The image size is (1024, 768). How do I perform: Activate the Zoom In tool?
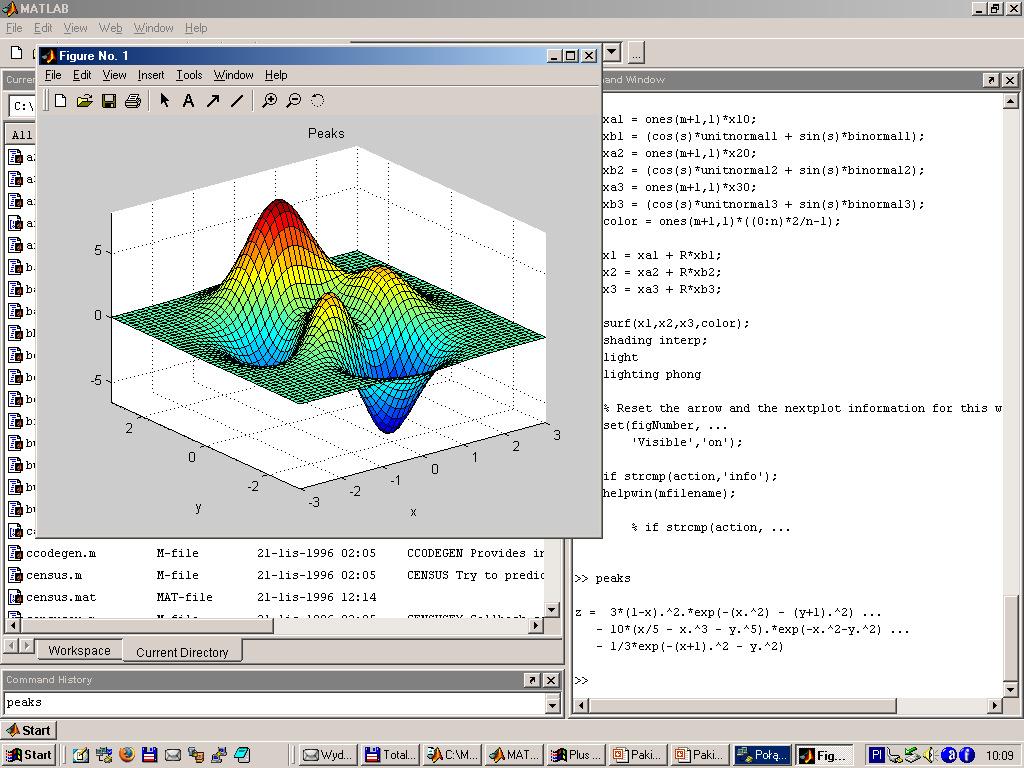click(270, 101)
